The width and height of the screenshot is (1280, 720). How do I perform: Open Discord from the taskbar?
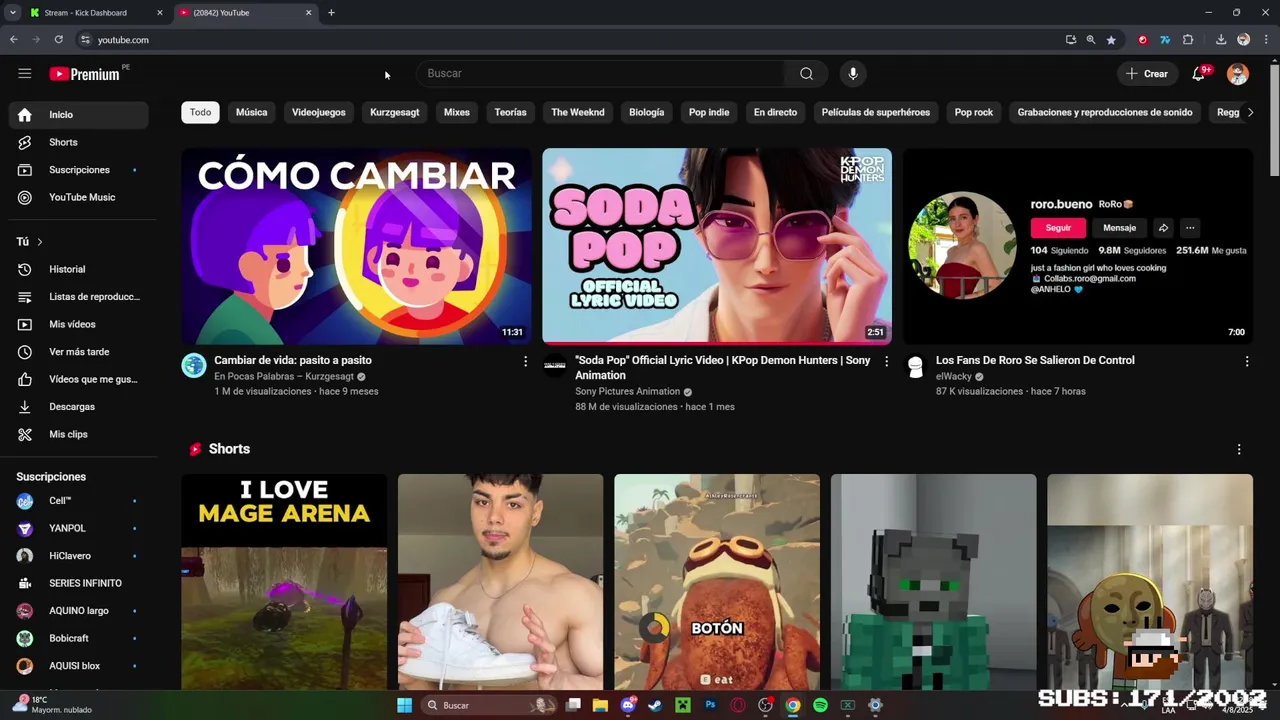[628, 705]
